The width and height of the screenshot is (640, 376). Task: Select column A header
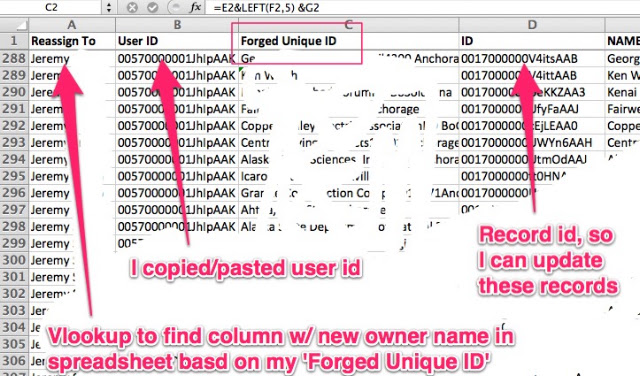coord(72,25)
